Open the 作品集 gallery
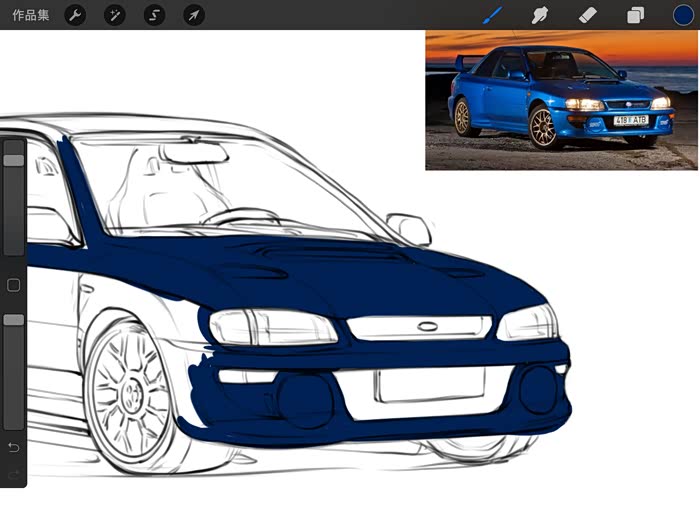Viewport: 700px width, 525px height. coord(30,15)
